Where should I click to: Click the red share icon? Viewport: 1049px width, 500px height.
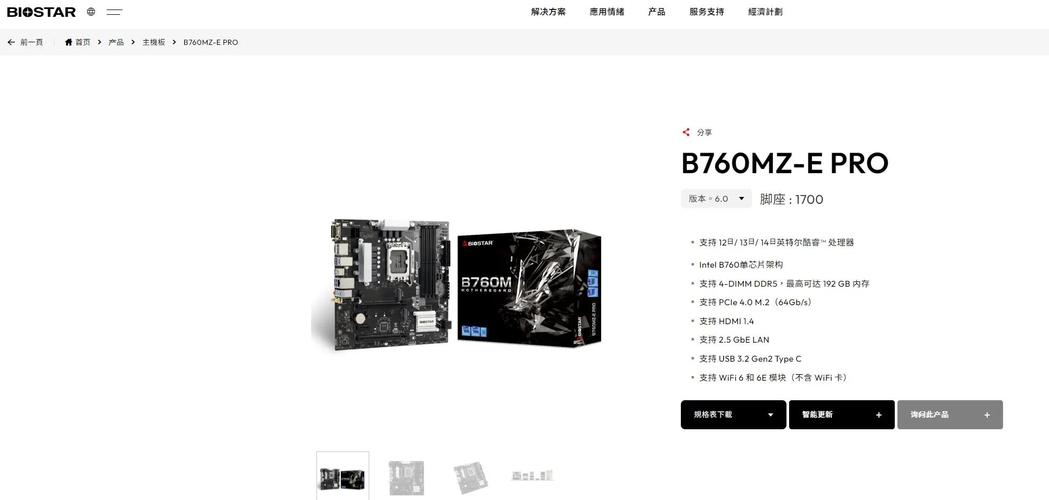(x=686, y=133)
